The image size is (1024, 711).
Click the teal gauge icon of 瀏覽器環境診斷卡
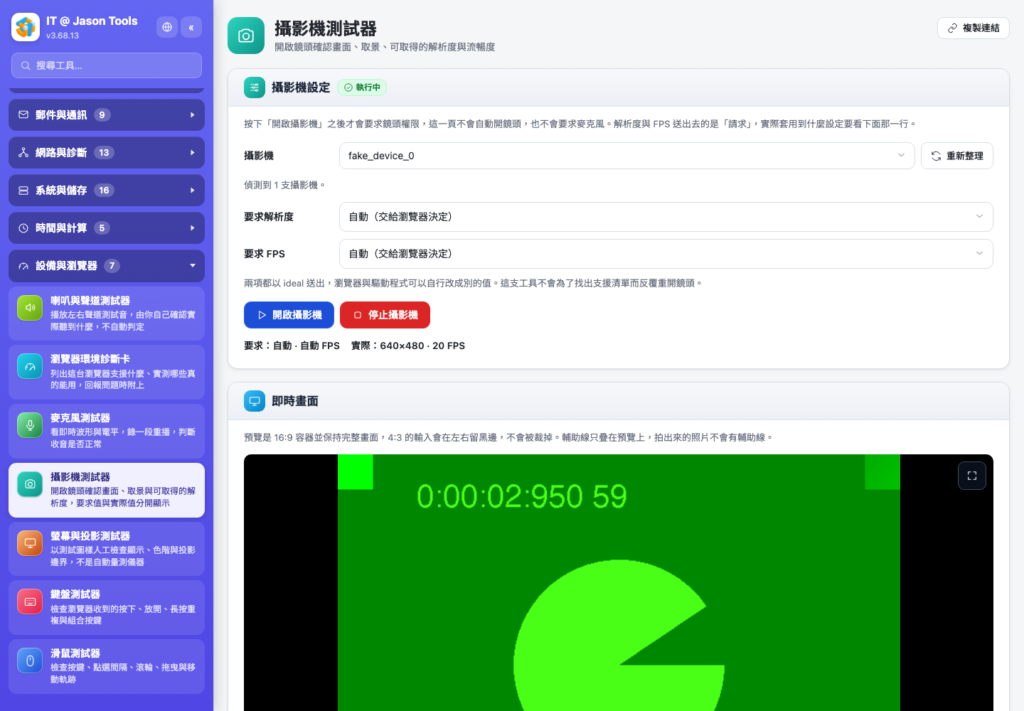click(x=30, y=366)
